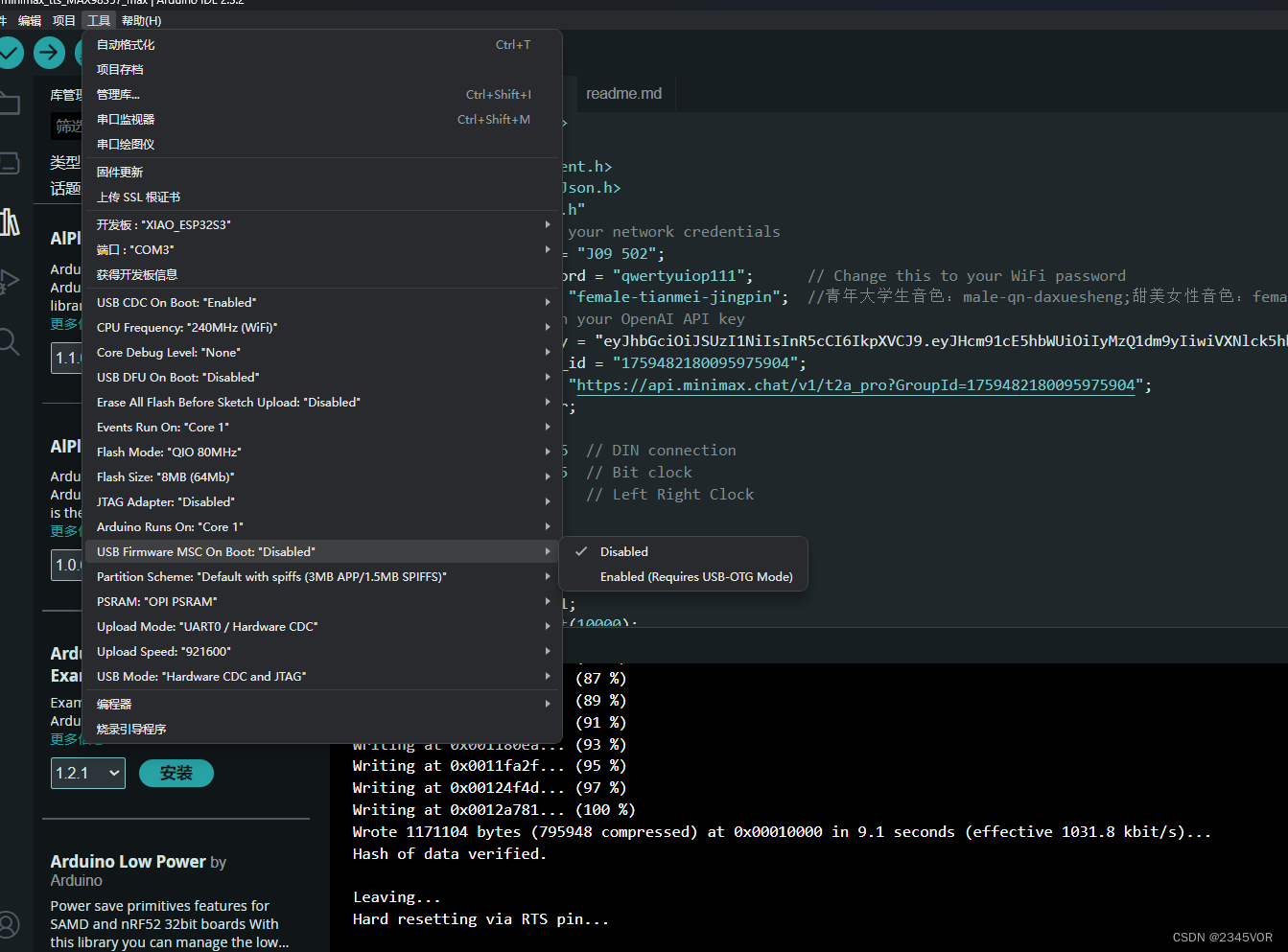Choose 固件更新 menu entry
1288x952 pixels.
coord(322,172)
